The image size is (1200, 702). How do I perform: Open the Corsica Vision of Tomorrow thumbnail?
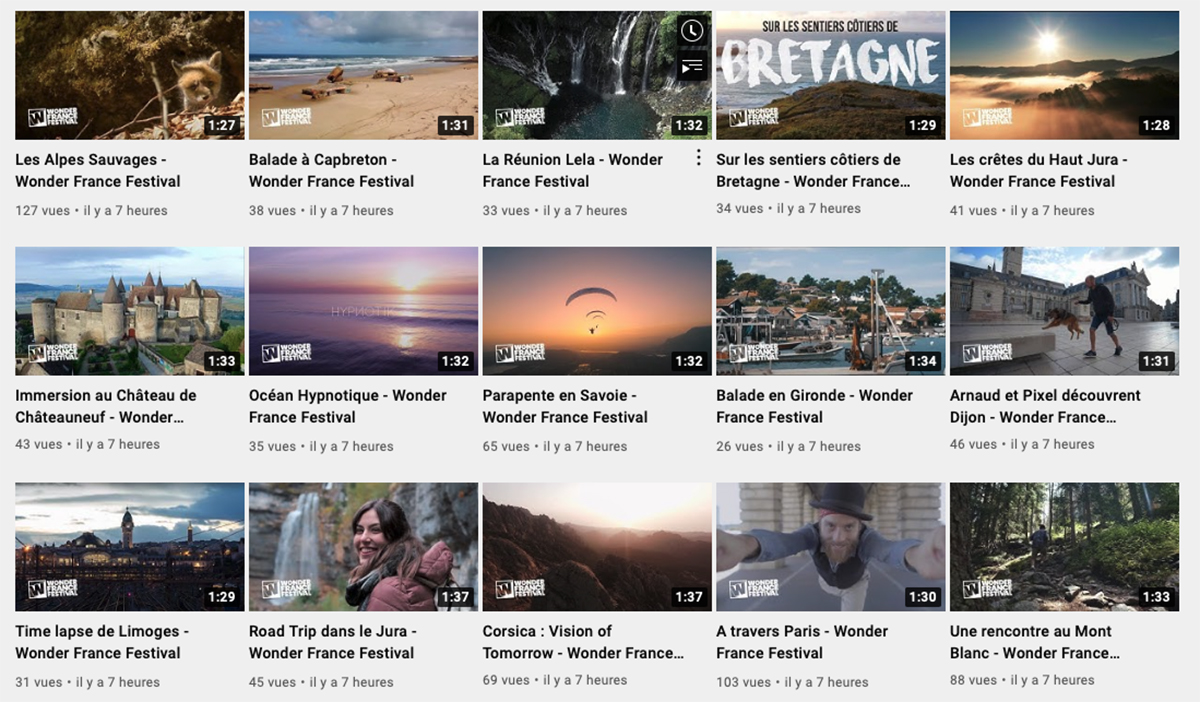tap(597, 547)
